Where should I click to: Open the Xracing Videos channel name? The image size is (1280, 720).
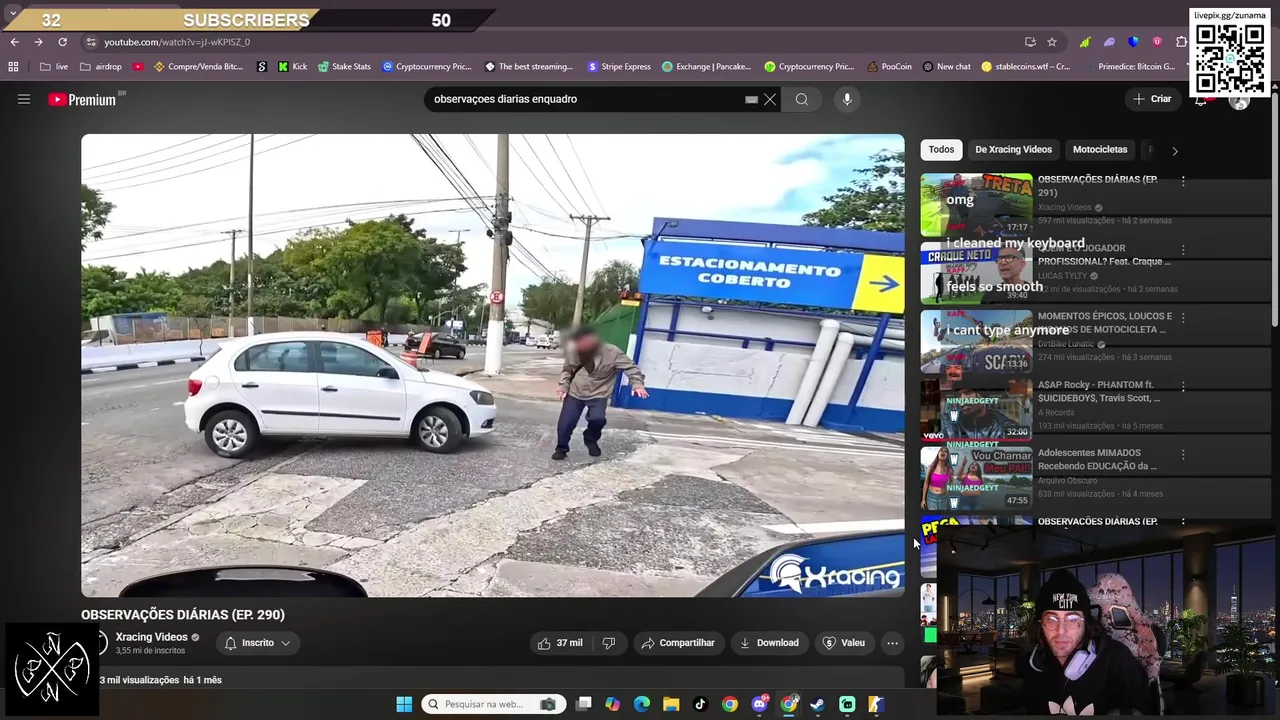(x=151, y=637)
